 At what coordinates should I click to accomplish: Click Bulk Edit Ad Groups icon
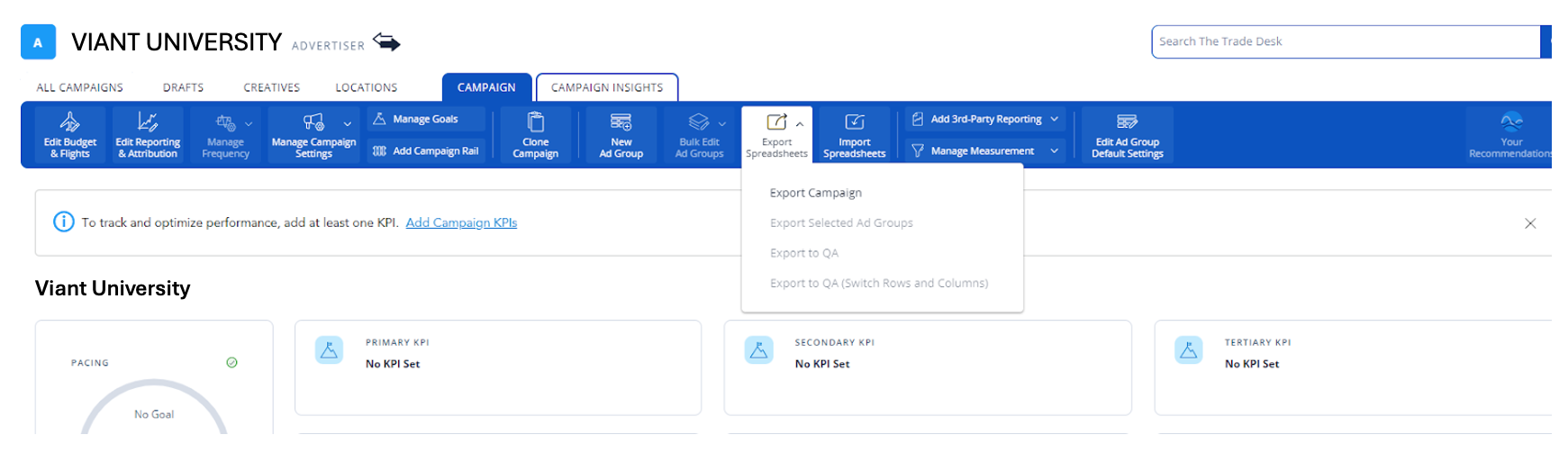click(699, 122)
